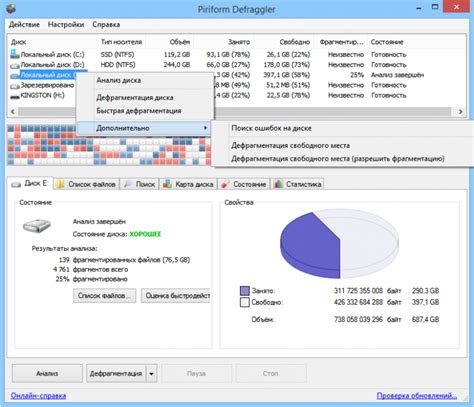The image size is (474, 407).
Task: Click the folder icon on Список файлов tab
Action: [60, 184]
